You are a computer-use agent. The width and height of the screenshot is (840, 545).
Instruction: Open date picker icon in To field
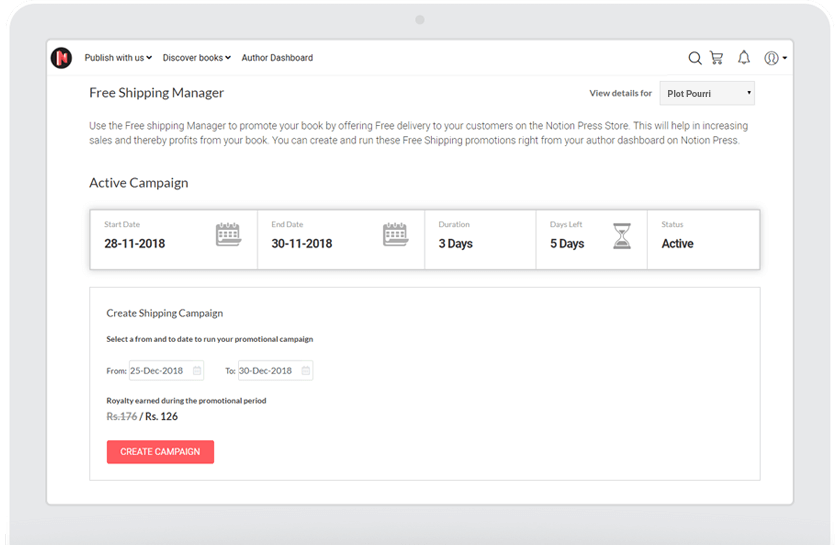(x=306, y=371)
